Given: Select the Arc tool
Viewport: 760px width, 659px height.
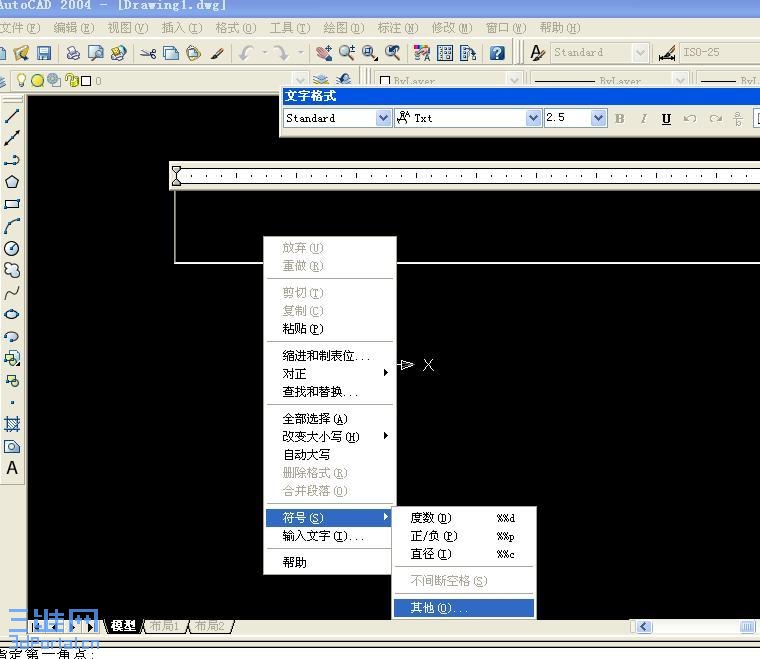Looking at the screenshot, I should [12, 226].
